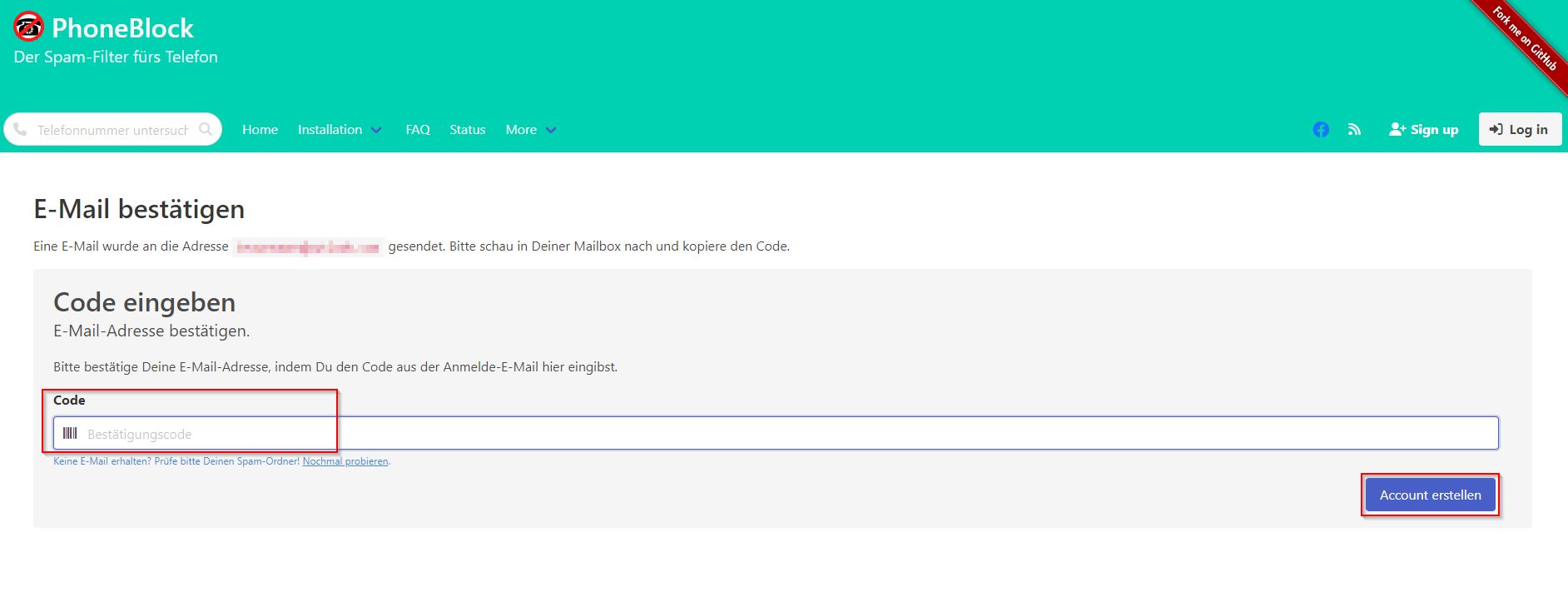Click the phone handset icon in search box
The width and height of the screenshot is (1568, 607).
coord(21,130)
